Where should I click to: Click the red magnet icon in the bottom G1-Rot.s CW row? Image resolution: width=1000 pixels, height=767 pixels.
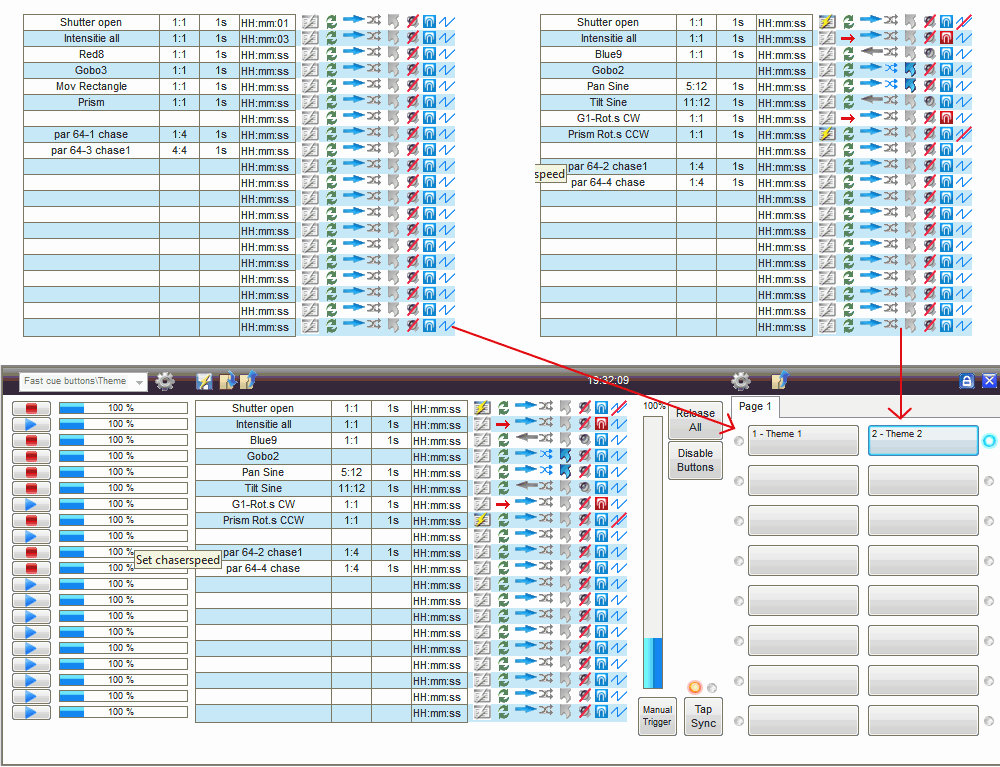(x=601, y=504)
